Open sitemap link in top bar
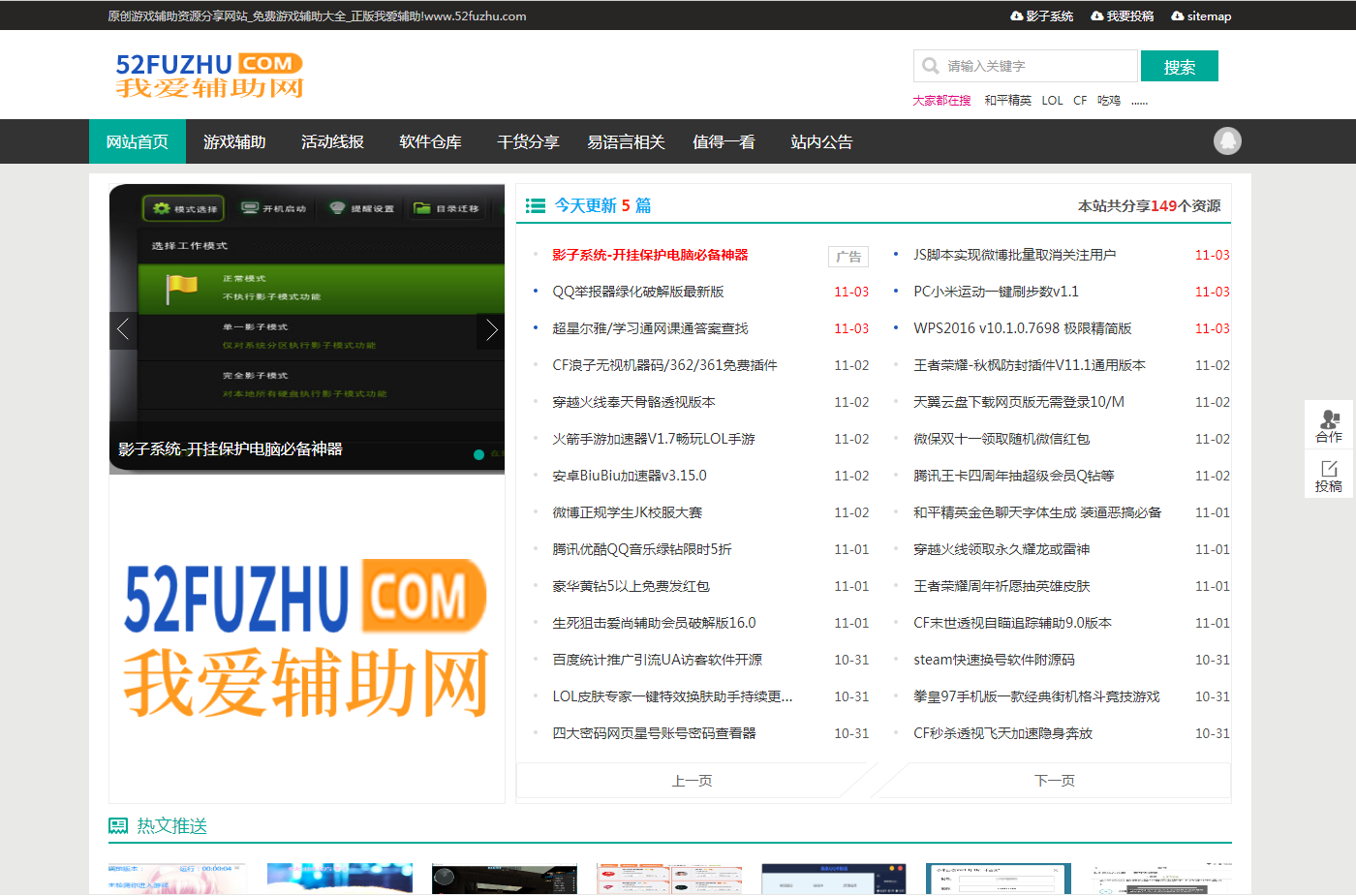Screen dimensions: 1356x896 pos(1202,16)
